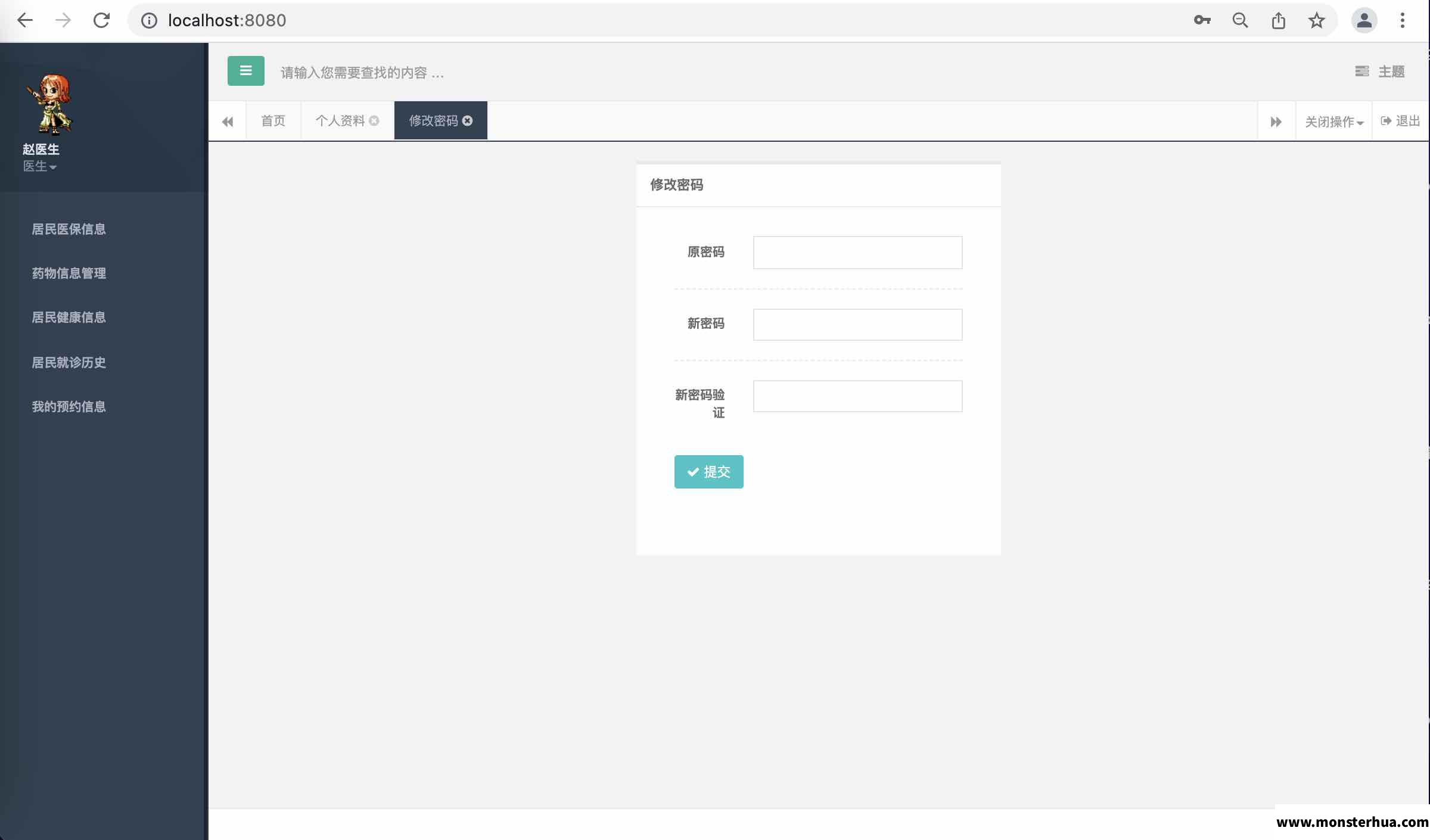The width and height of the screenshot is (1430, 840).
Task: Expand the 医生 user role dropdown
Action: pos(39,166)
